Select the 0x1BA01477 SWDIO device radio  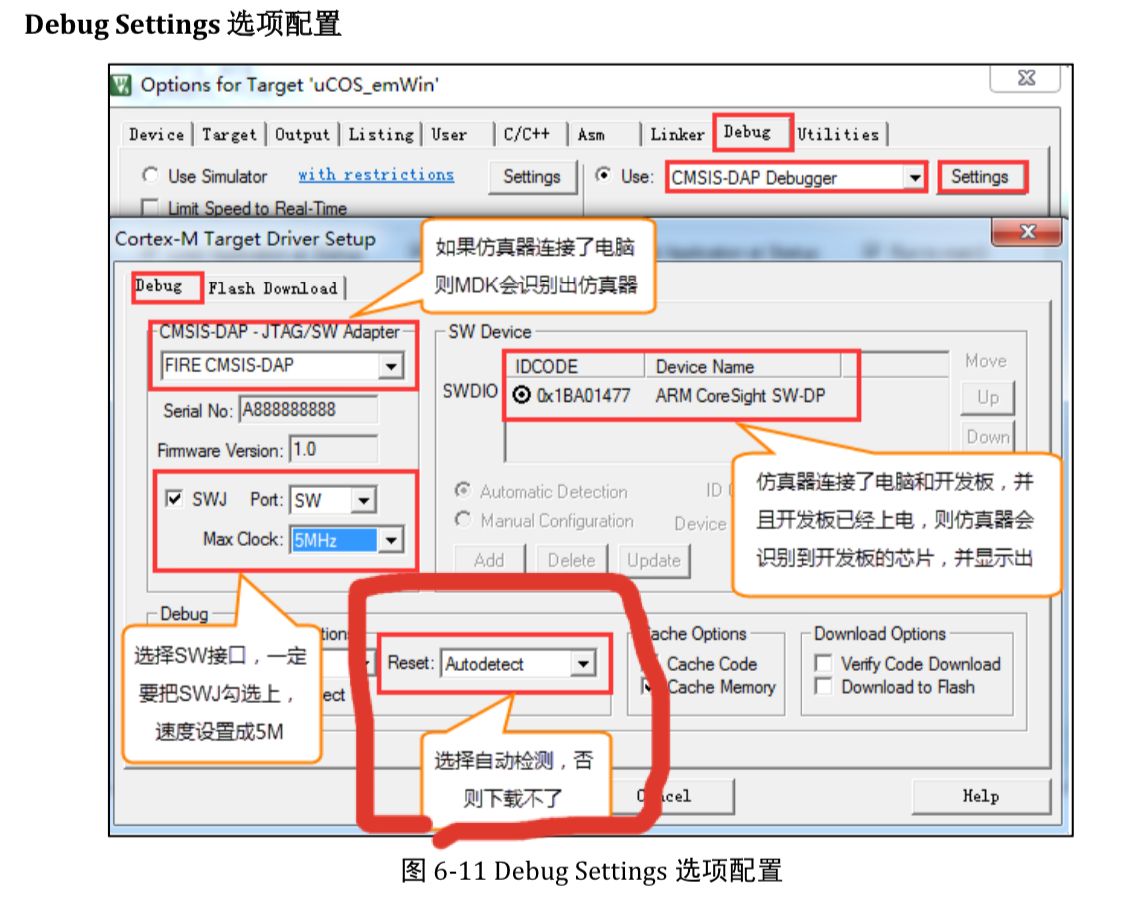click(x=521, y=396)
